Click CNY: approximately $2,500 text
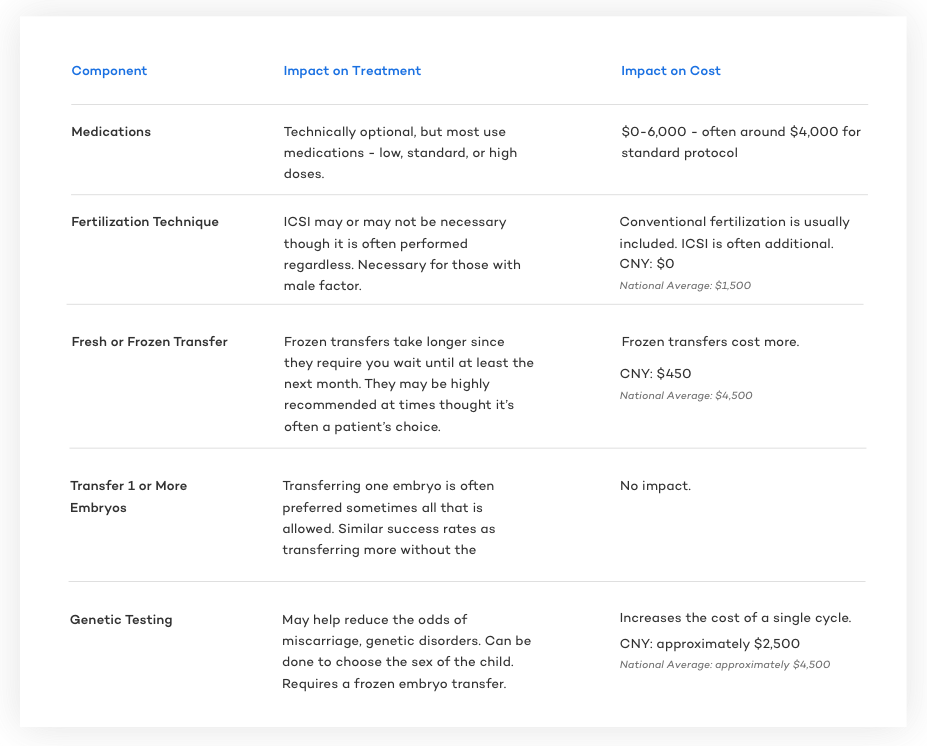This screenshot has height=746, width=927. click(x=709, y=644)
